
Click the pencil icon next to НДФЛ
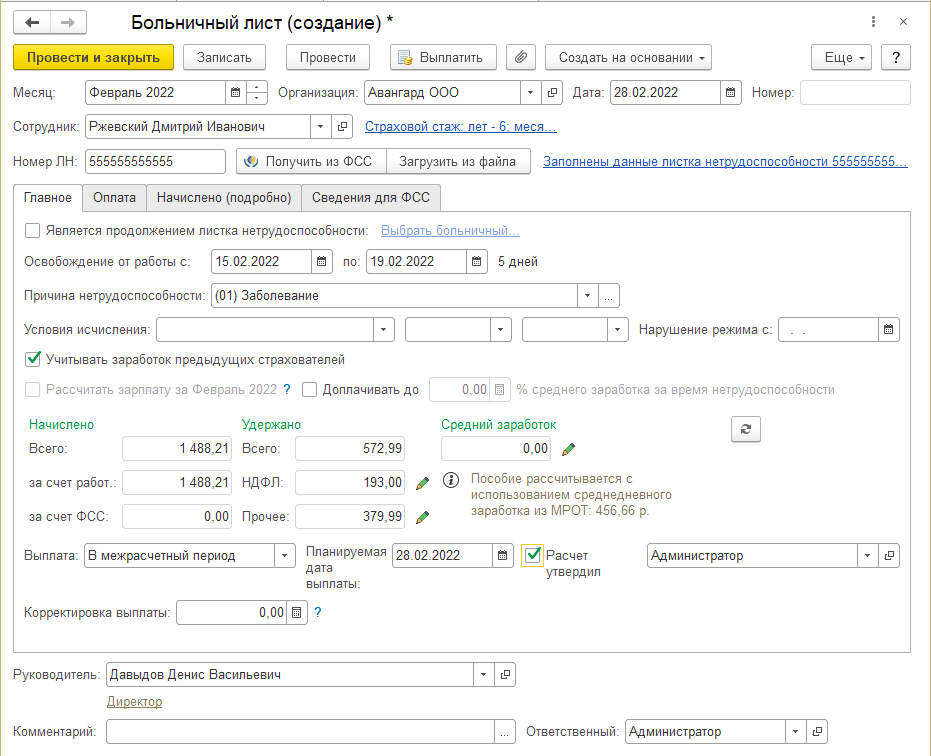tap(422, 483)
